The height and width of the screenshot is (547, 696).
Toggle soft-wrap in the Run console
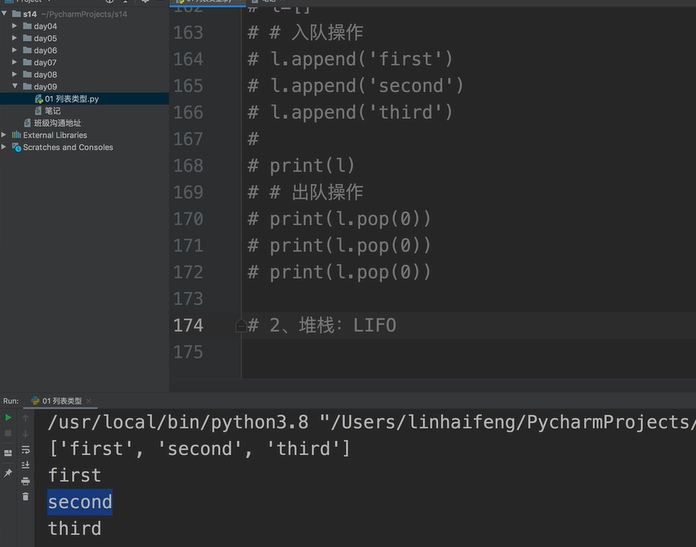click(x=26, y=449)
